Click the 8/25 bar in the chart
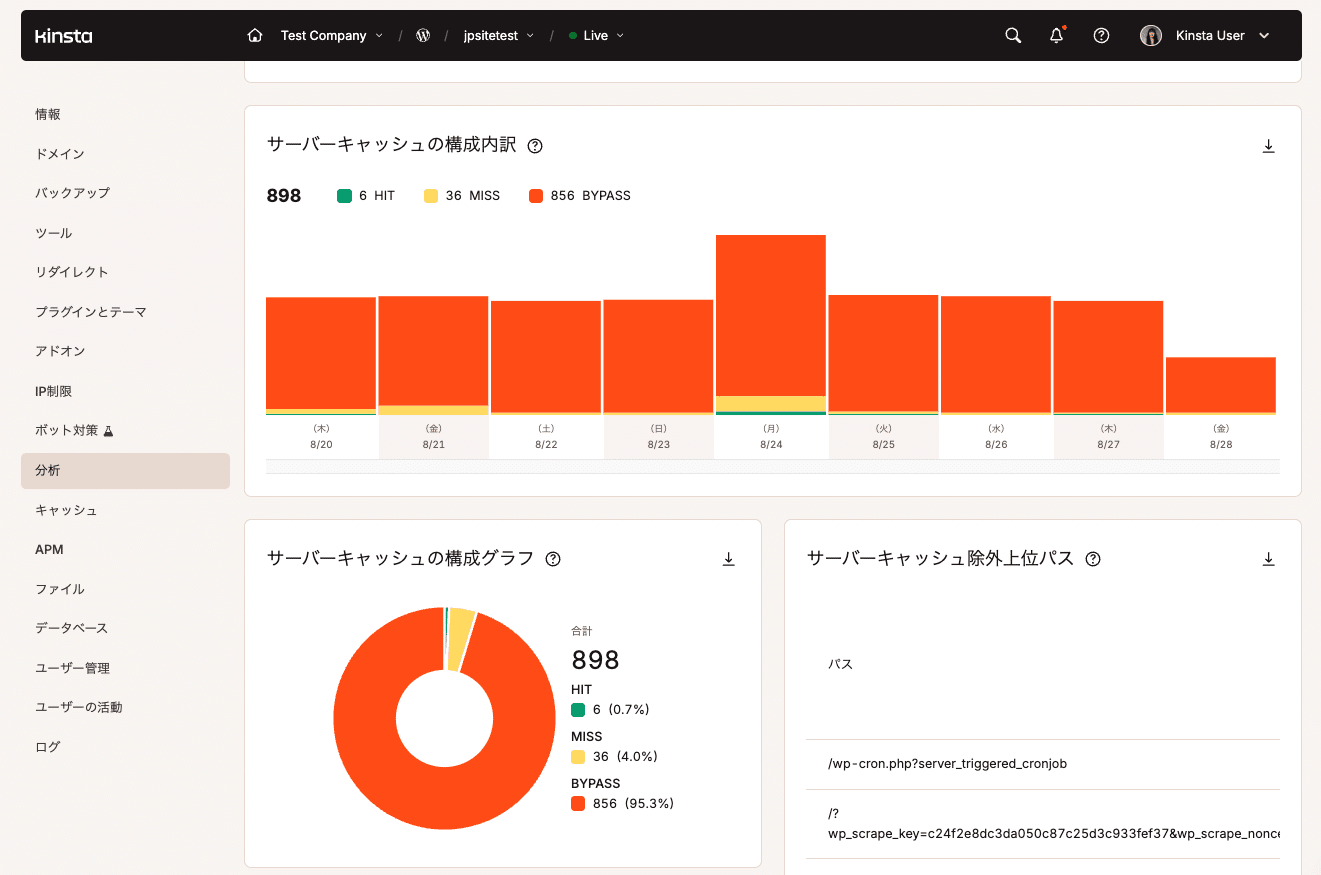 (883, 354)
